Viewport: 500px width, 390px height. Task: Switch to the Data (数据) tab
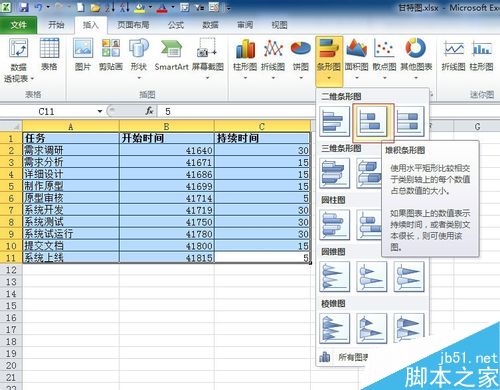click(x=210, y=25)
